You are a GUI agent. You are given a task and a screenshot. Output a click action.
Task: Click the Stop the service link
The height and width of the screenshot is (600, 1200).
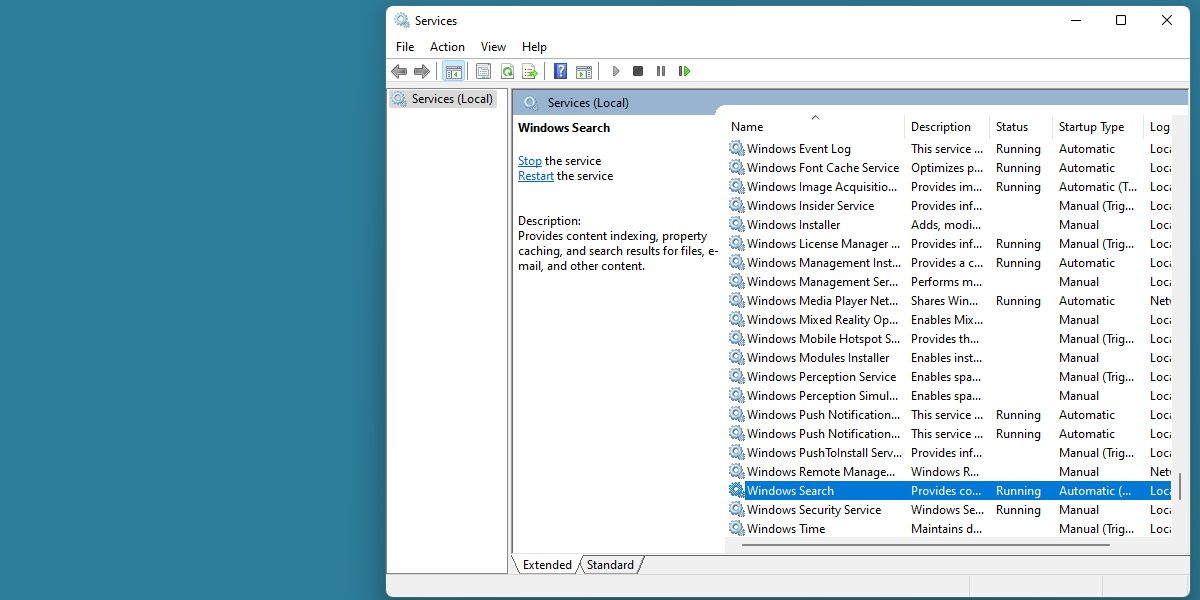(530, 161)
